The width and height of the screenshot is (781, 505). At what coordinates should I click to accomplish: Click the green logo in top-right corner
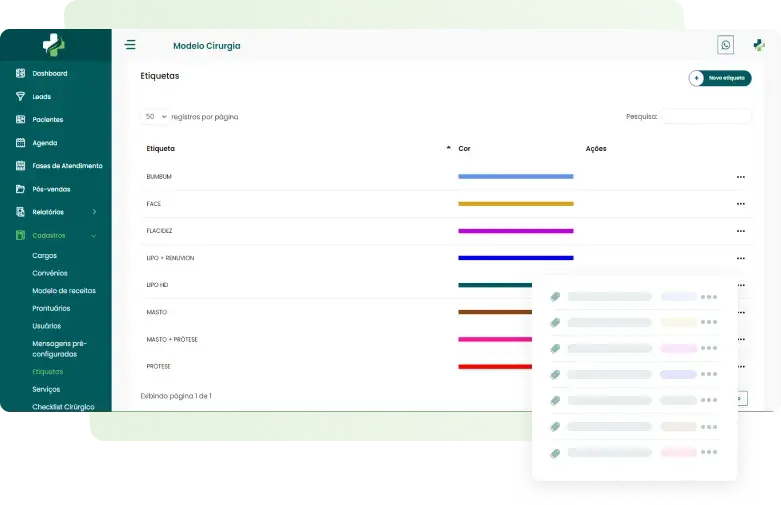click(759, 45)
